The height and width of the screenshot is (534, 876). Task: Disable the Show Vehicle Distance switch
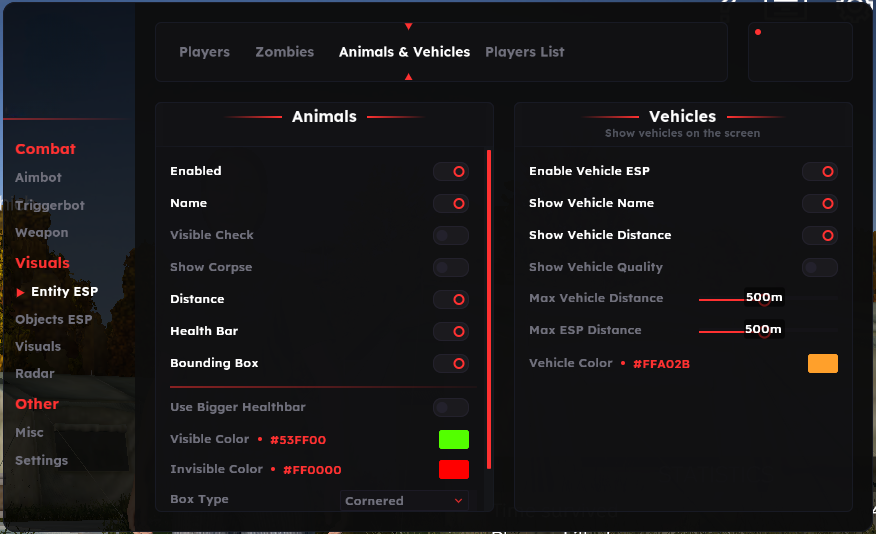pos(820,236)
